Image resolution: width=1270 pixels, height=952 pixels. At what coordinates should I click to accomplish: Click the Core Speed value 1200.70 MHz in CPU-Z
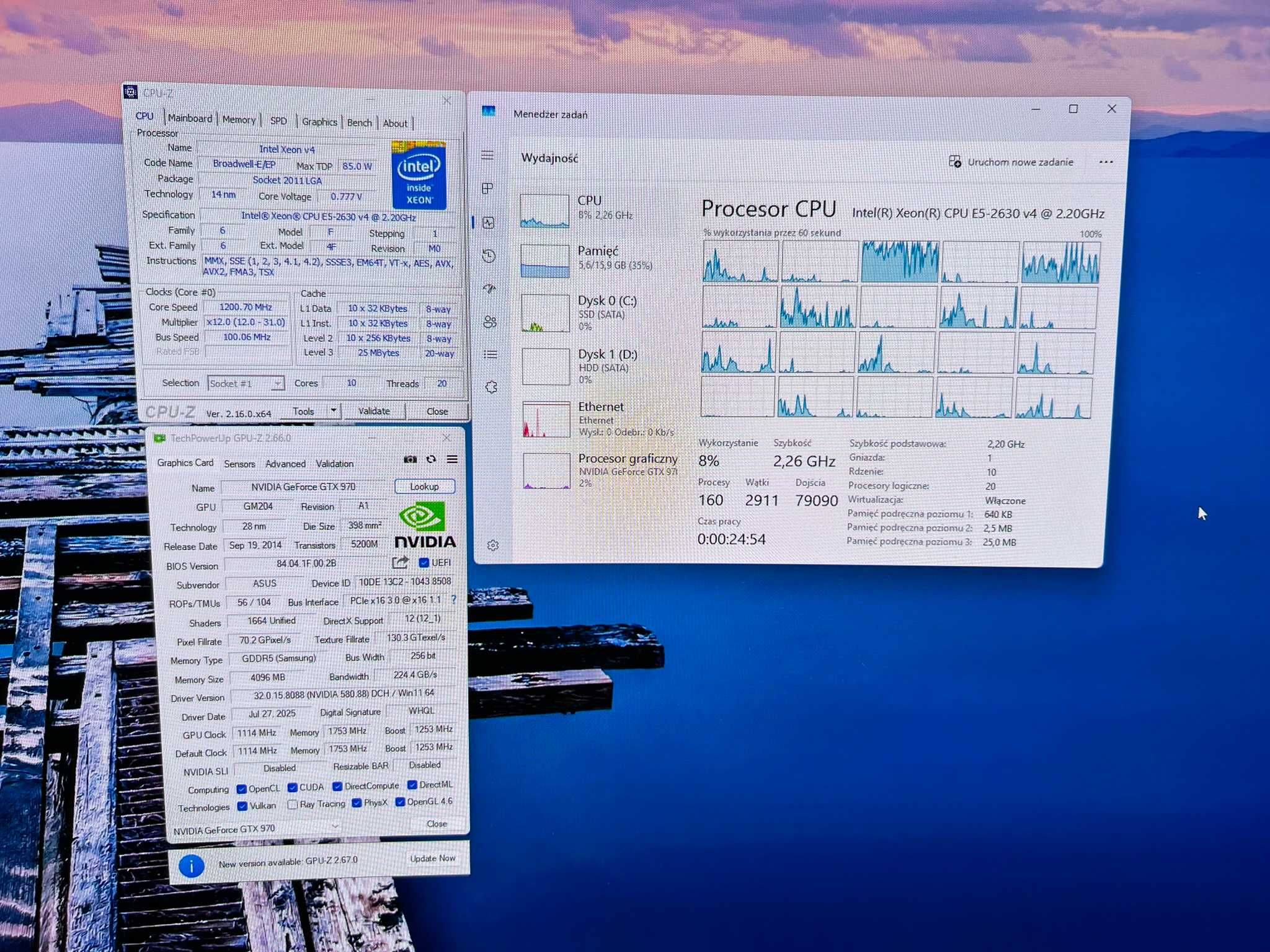point(246,307)
